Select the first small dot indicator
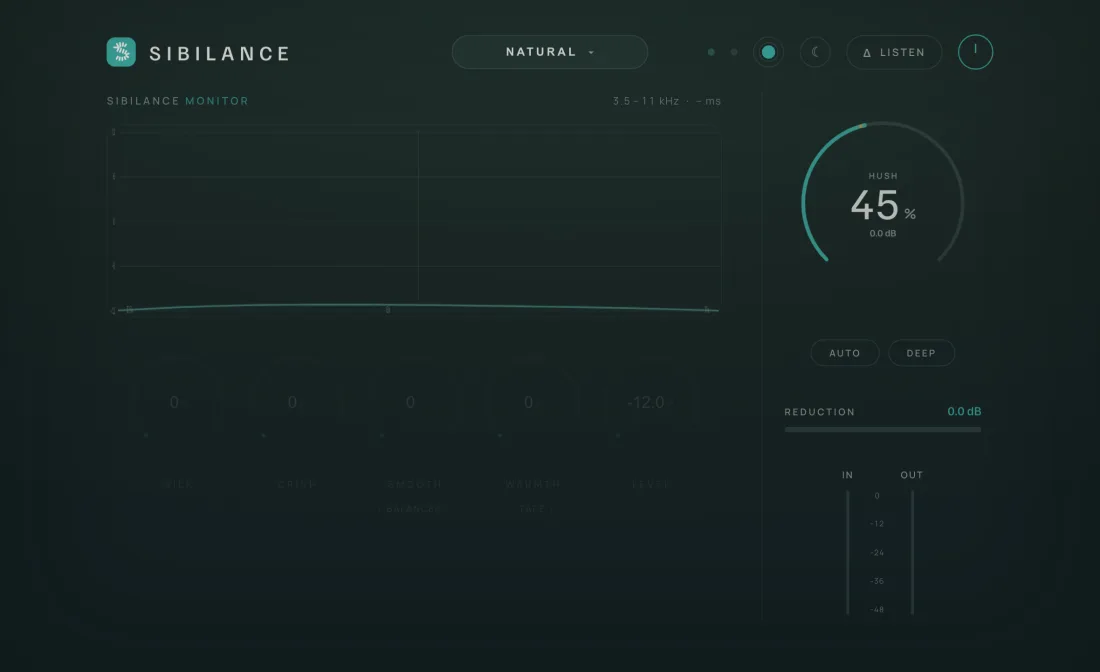The width and height of the screenshot is (1100, 672). tap(711, 52)
